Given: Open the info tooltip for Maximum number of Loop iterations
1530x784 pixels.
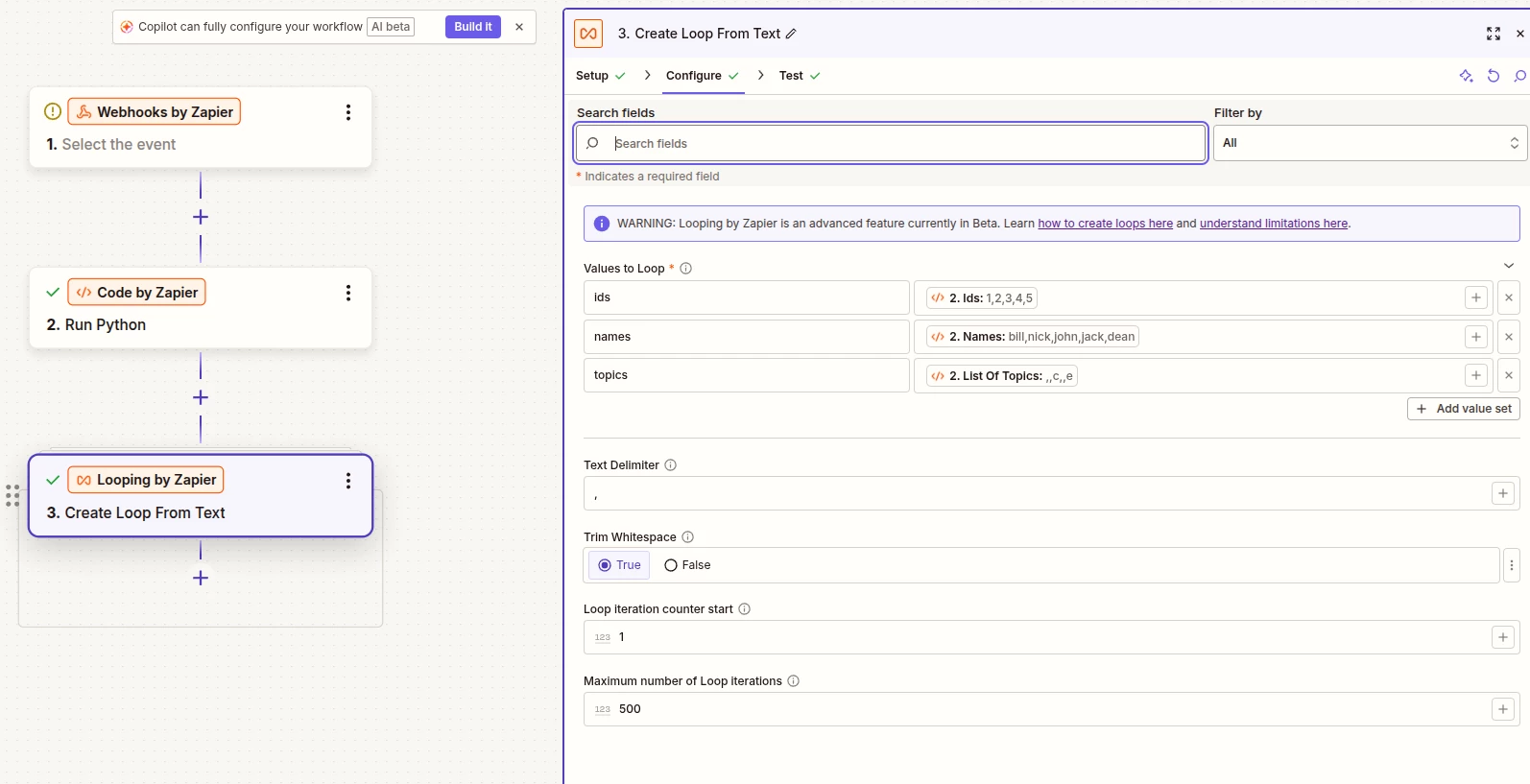Looking at the screenshot, I should [x=794, y=681].
